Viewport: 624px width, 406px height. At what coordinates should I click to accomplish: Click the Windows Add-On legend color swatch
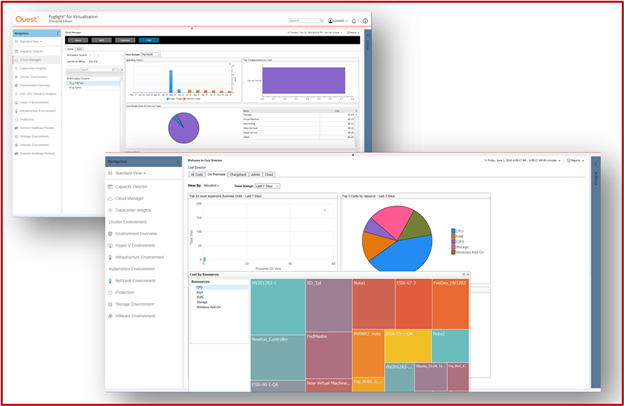click(x=453, y=252)
